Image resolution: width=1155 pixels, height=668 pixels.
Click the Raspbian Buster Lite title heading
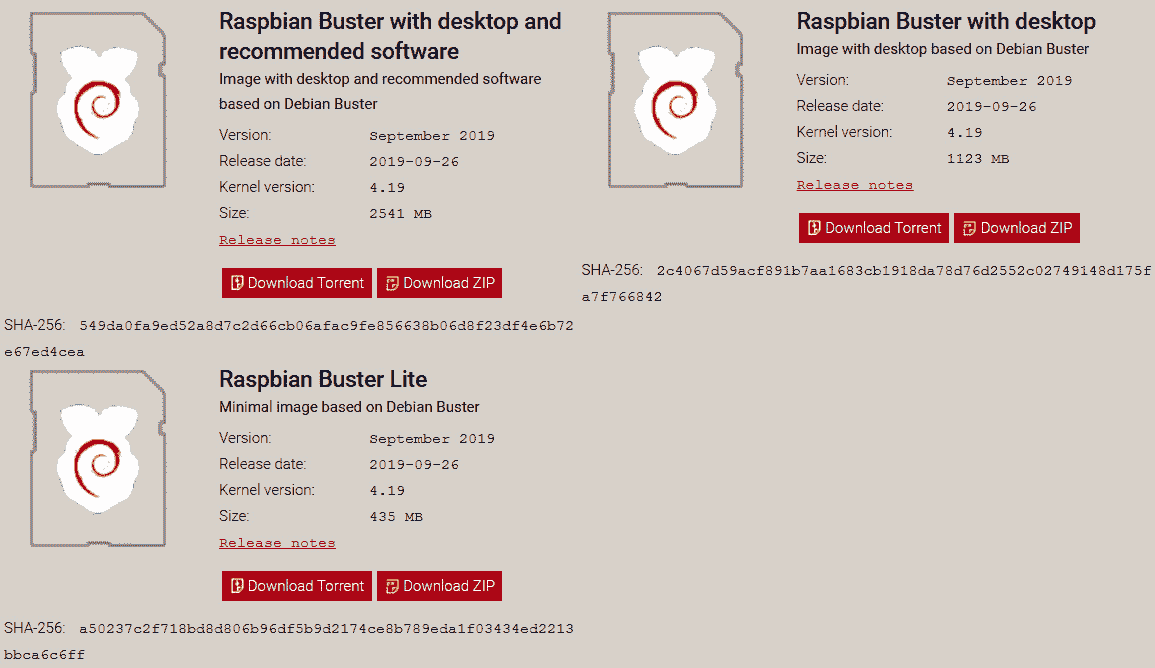(x=322, y=379)
